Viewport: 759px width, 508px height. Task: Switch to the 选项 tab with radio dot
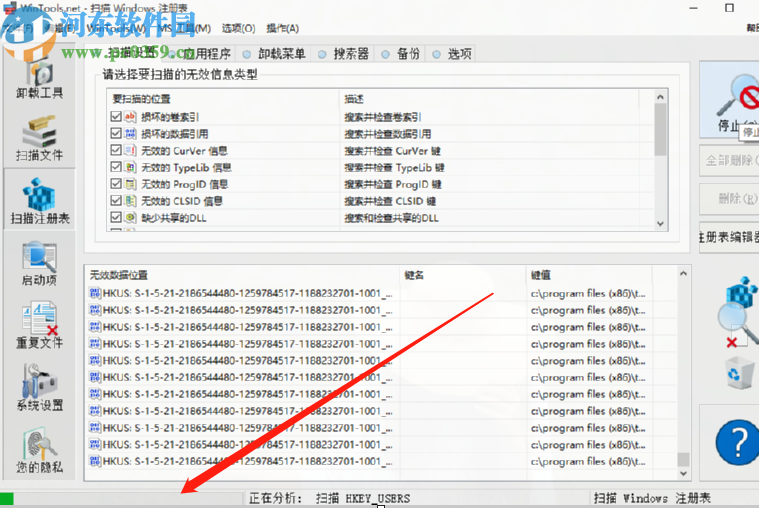coord(452,54)
